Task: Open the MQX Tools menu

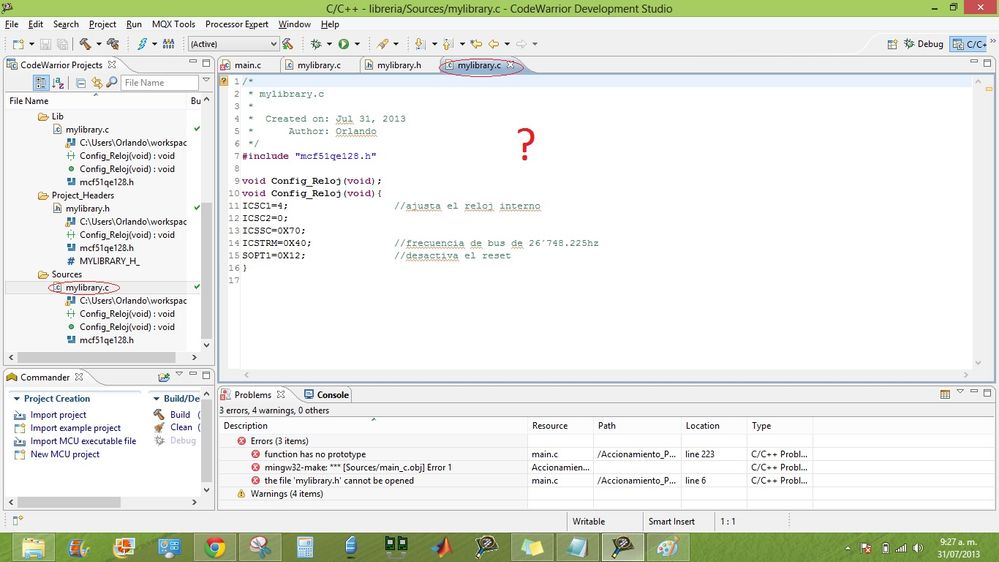Action: point(173,24)
